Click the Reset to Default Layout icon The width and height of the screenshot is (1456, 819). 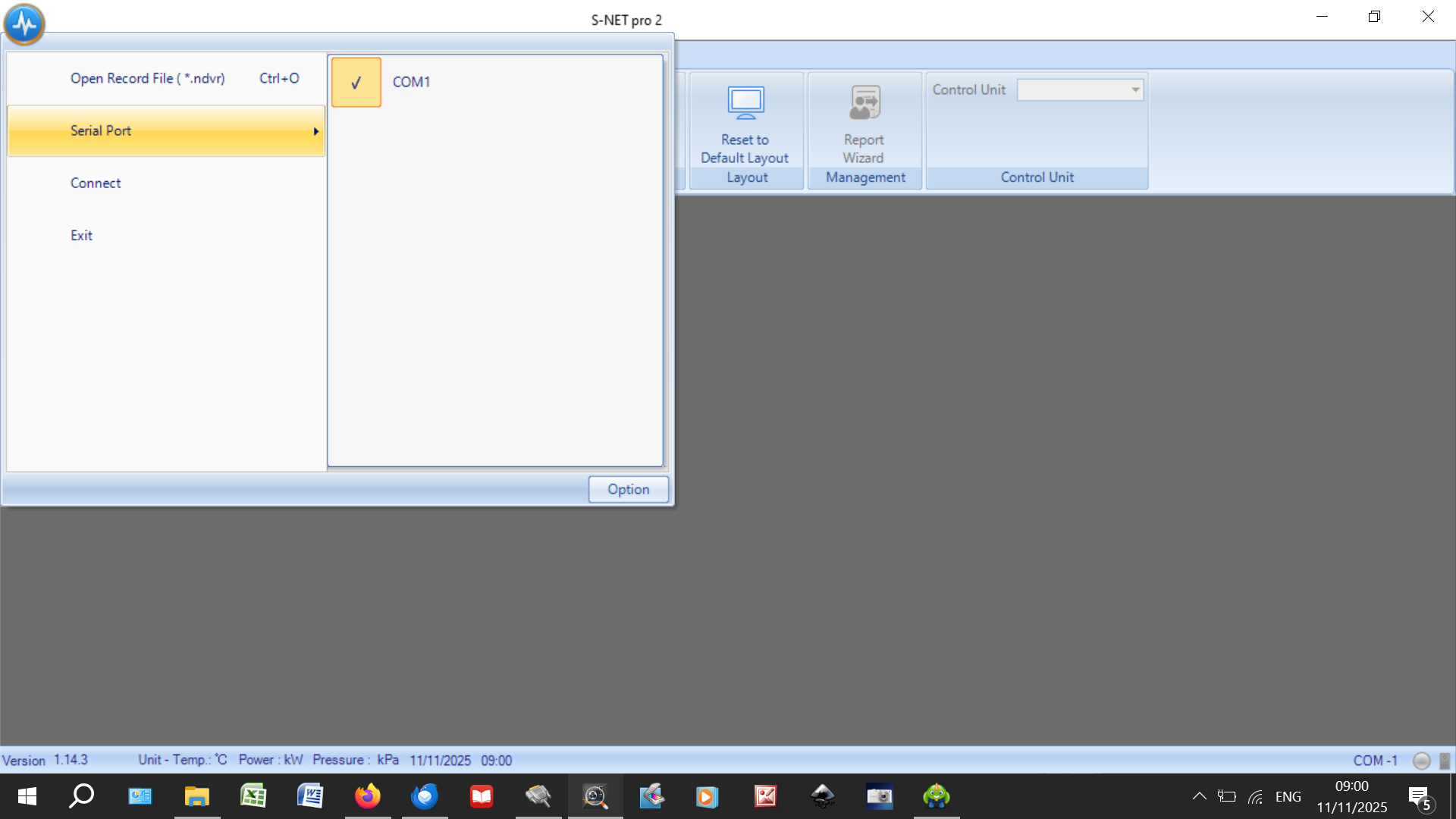[745, 103]
